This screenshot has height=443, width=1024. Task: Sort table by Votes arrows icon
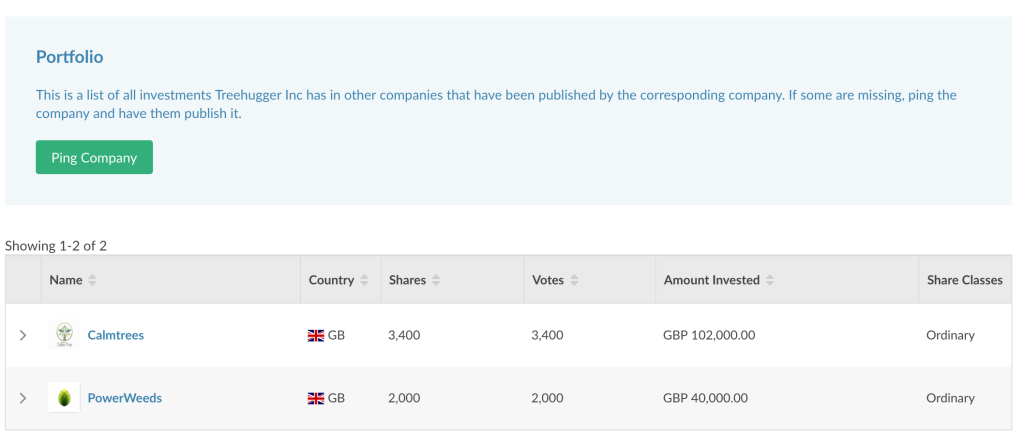click(574, 280)
